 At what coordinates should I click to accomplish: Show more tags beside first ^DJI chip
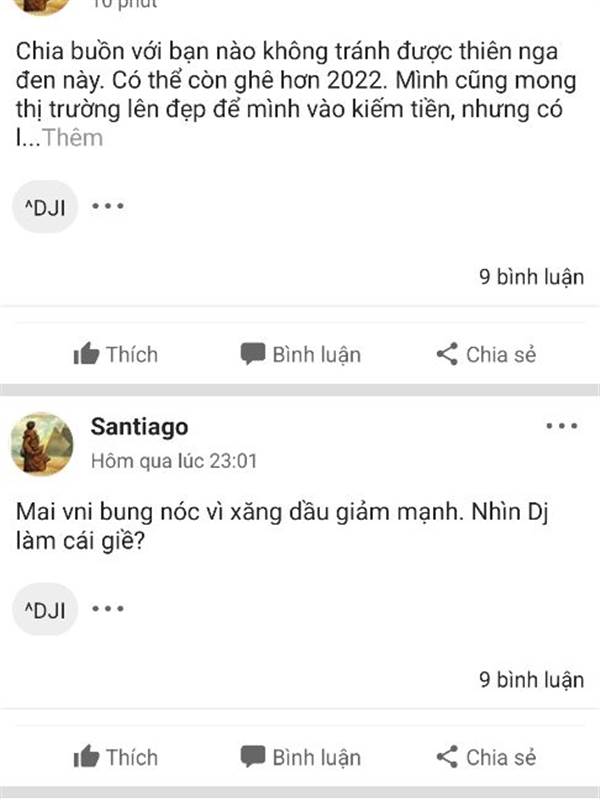[x=108, y=206]
